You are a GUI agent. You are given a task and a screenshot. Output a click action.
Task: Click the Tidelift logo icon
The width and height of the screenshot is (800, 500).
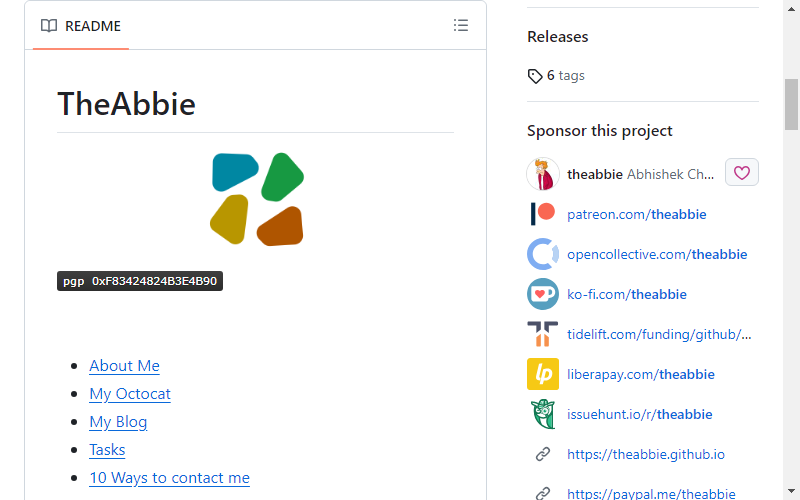click(x=542, y=334)
